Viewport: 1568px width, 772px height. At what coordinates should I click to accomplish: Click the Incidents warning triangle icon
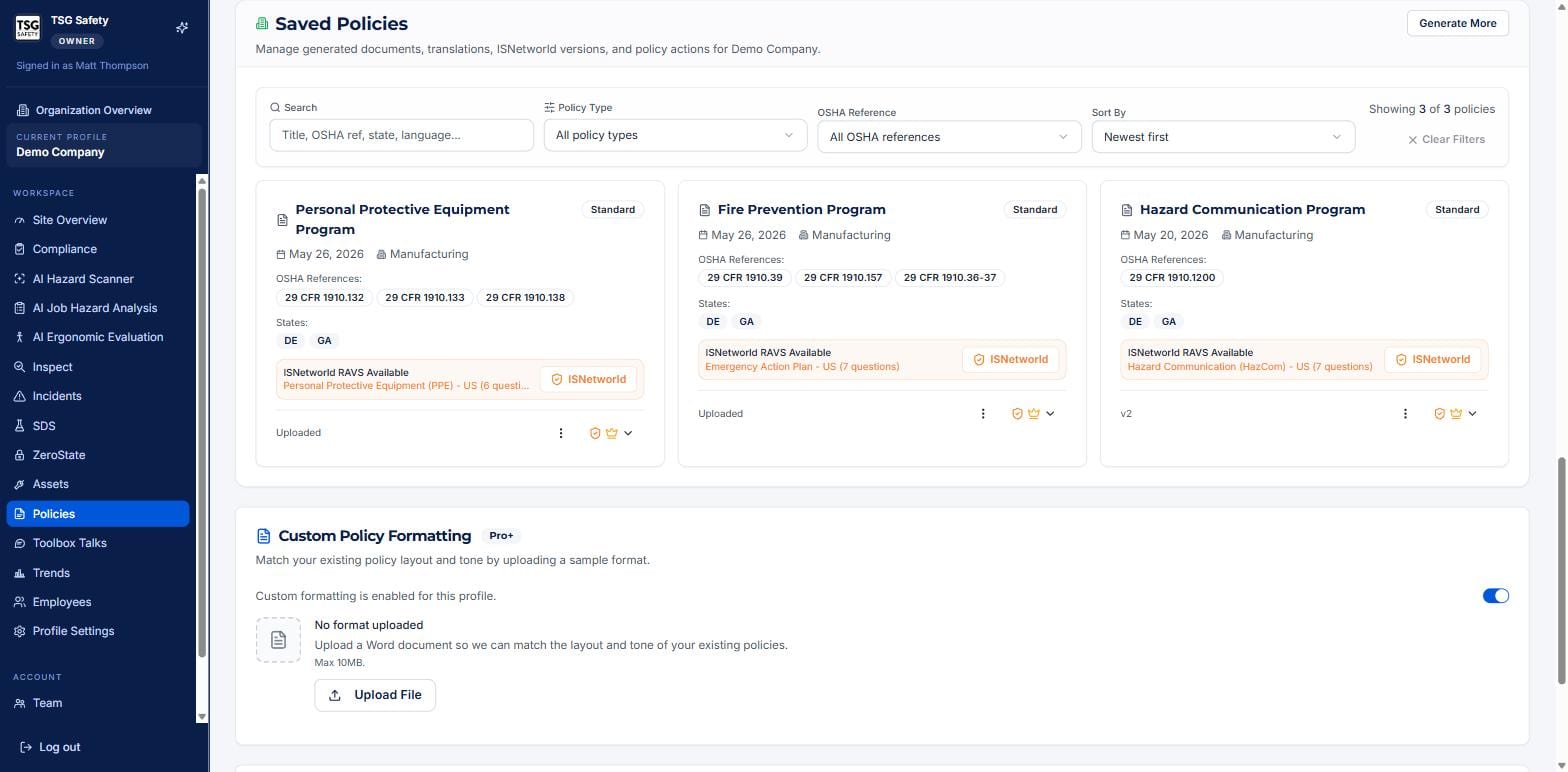click(x=19, y=396)
